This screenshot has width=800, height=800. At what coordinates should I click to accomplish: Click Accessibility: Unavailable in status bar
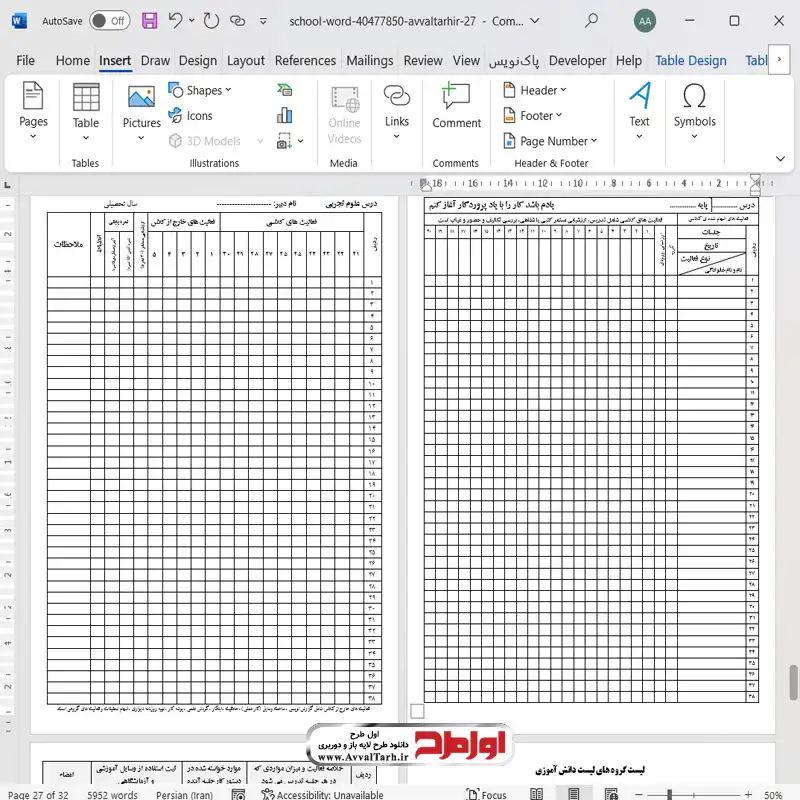pyautogui.click(x=322, y=794)
